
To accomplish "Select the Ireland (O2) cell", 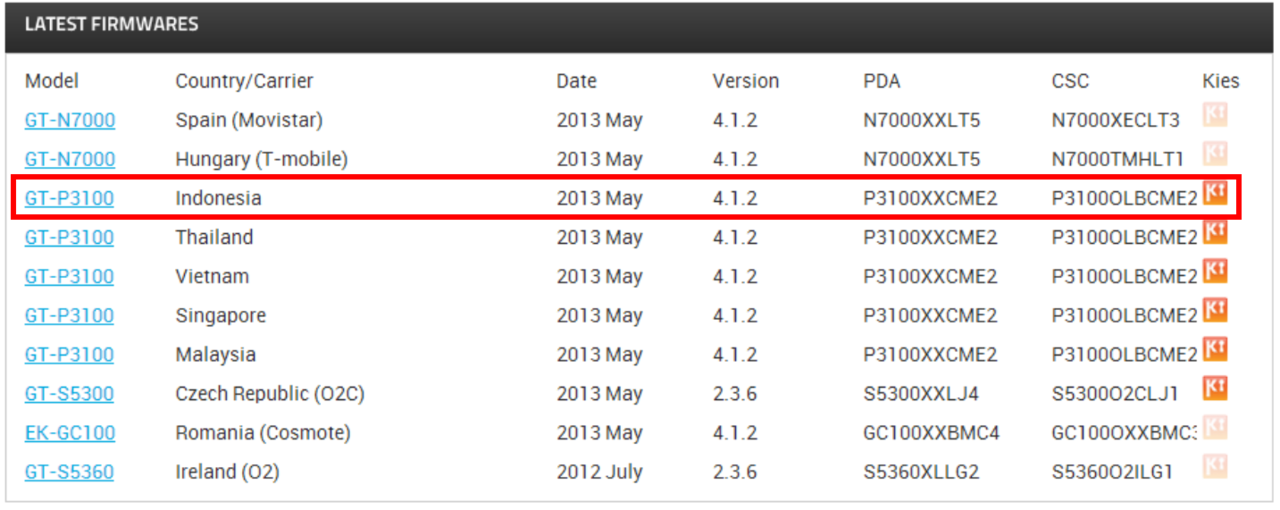I will pos(227,472).
